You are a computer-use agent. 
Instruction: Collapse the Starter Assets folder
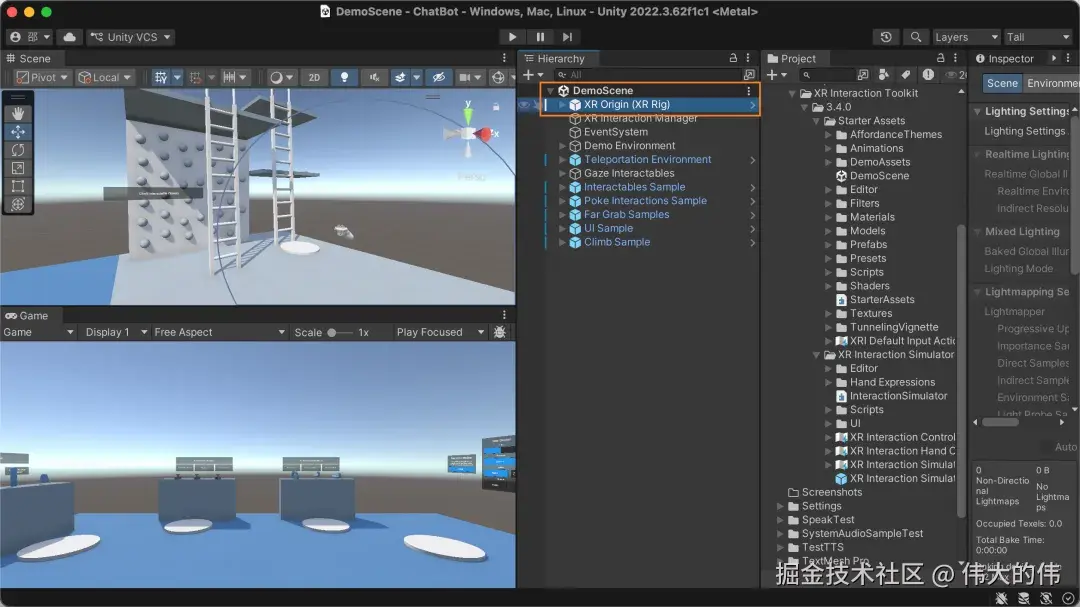pos(816,121)
